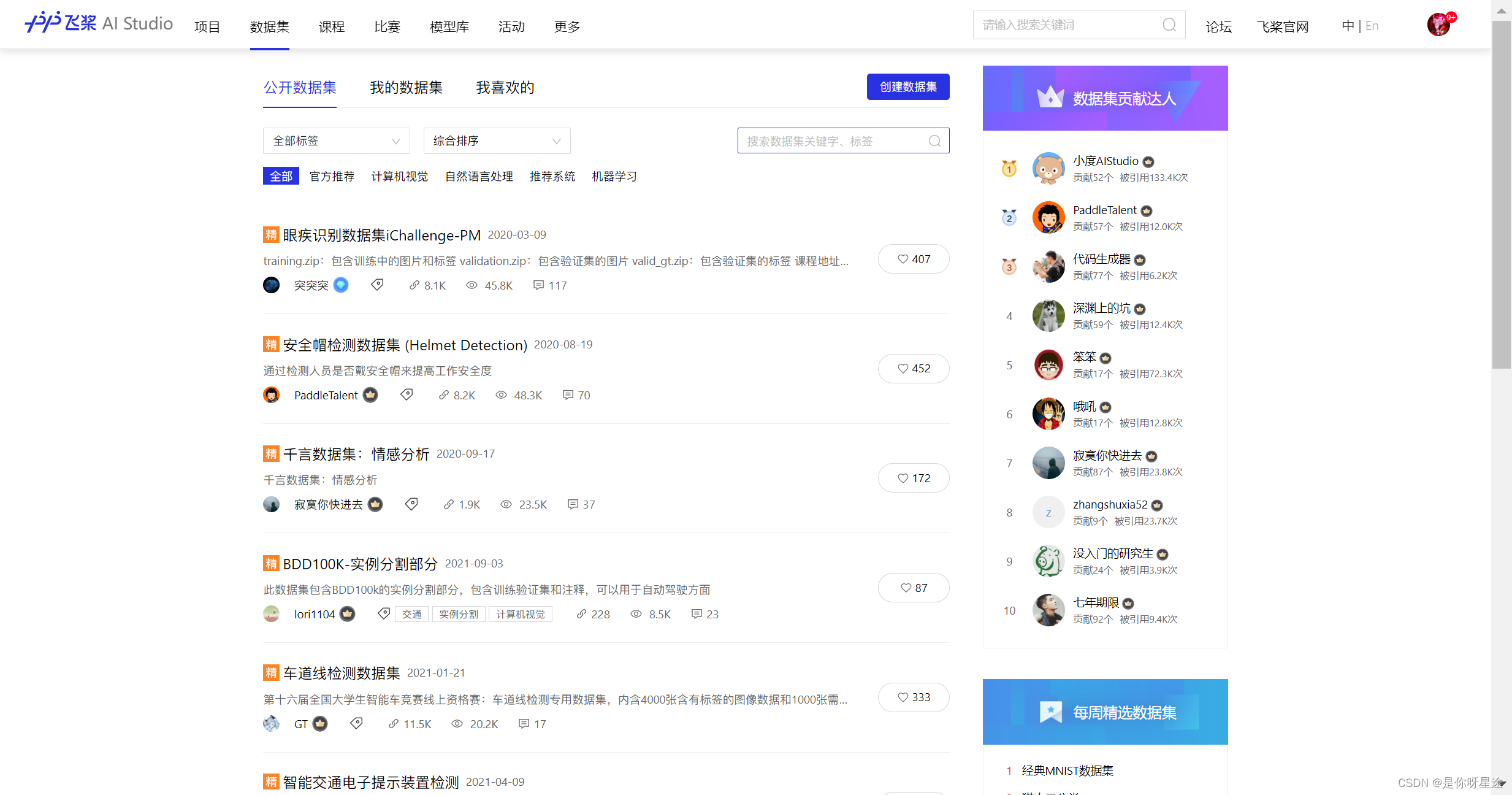
Task: Open the 综合排序 sort dropdown
Action: point(497,141)
